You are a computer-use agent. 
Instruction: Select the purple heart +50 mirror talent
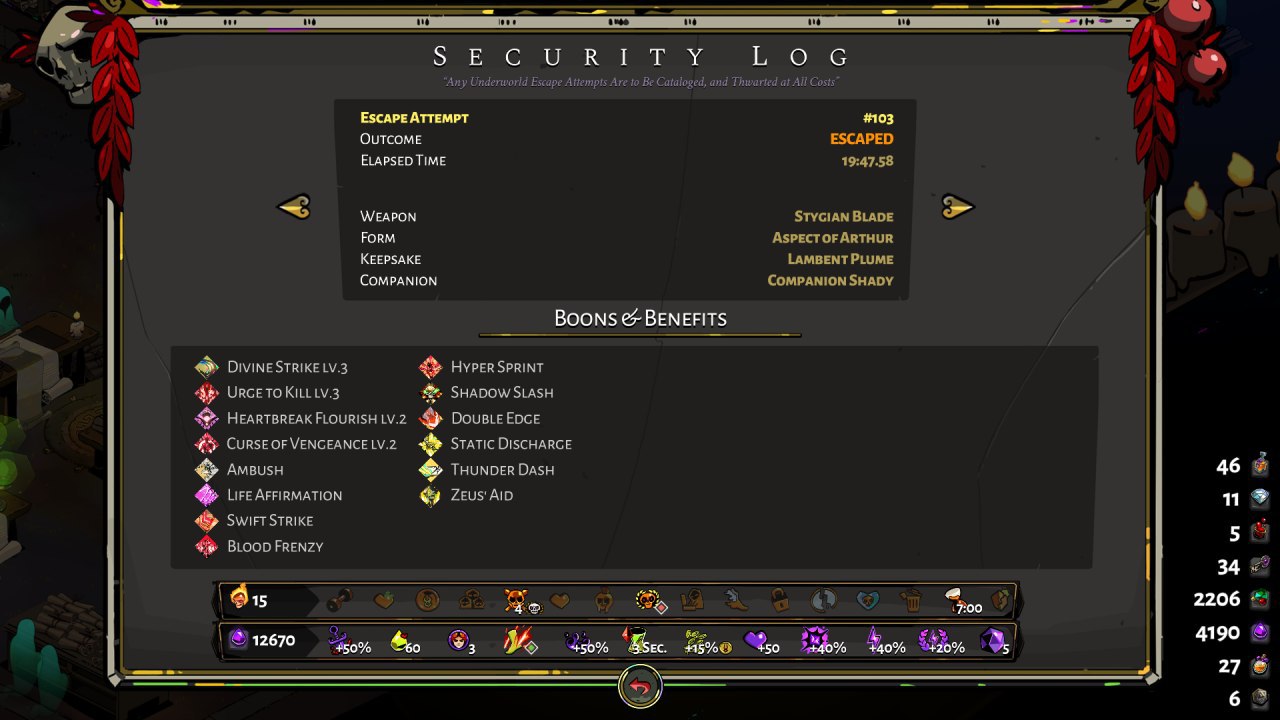coord(759,641)
